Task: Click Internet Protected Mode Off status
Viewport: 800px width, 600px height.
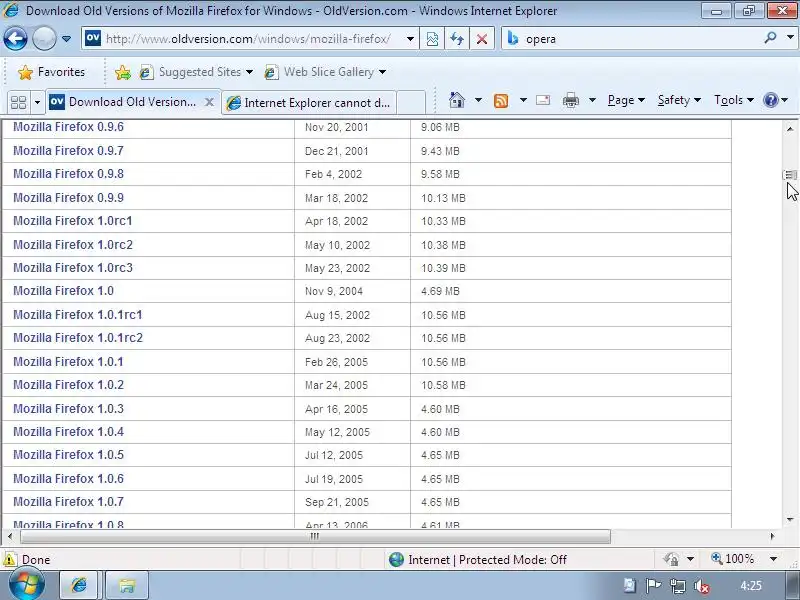Action: (478, 560)
